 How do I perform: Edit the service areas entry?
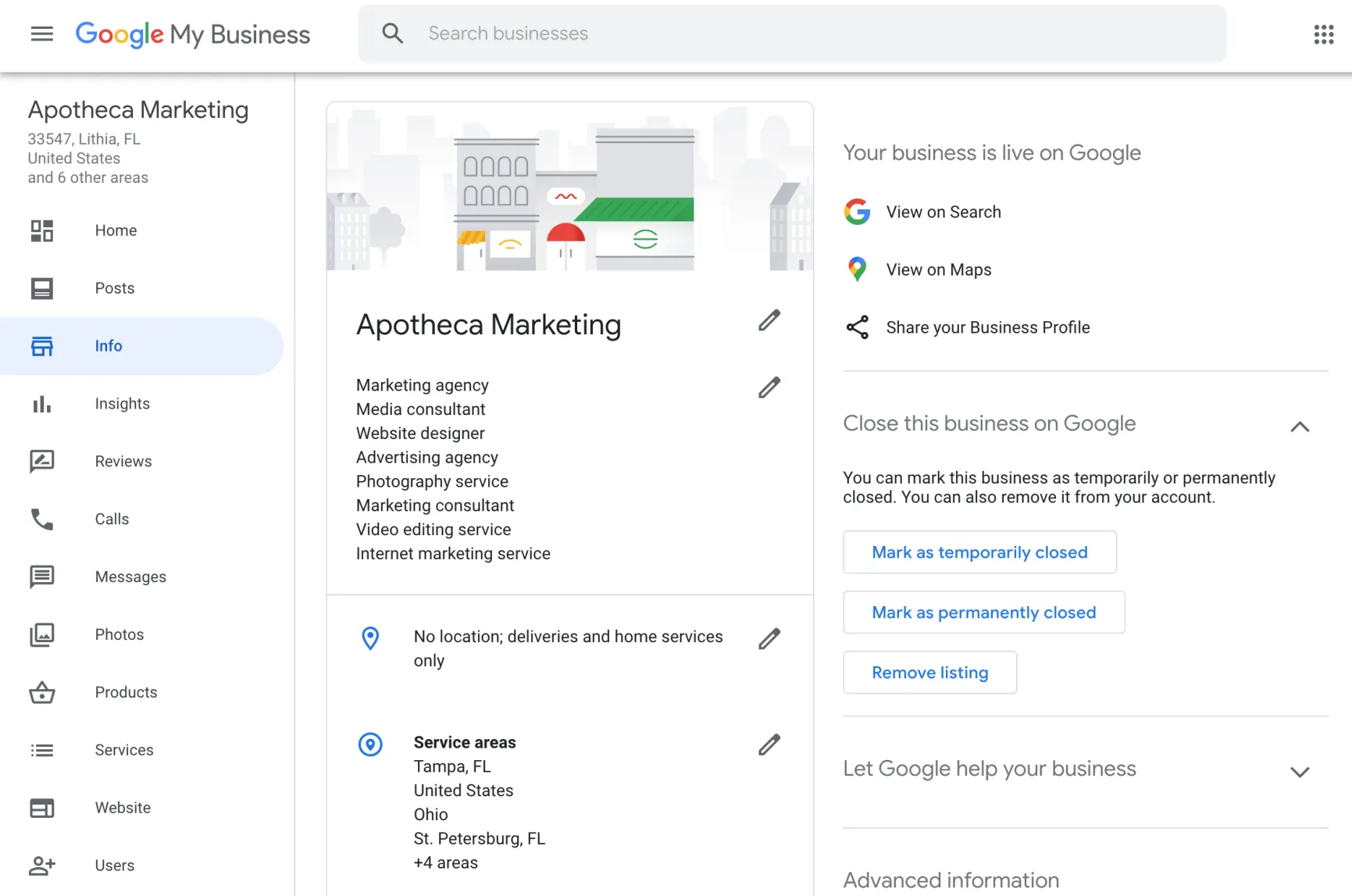[769, 744]
